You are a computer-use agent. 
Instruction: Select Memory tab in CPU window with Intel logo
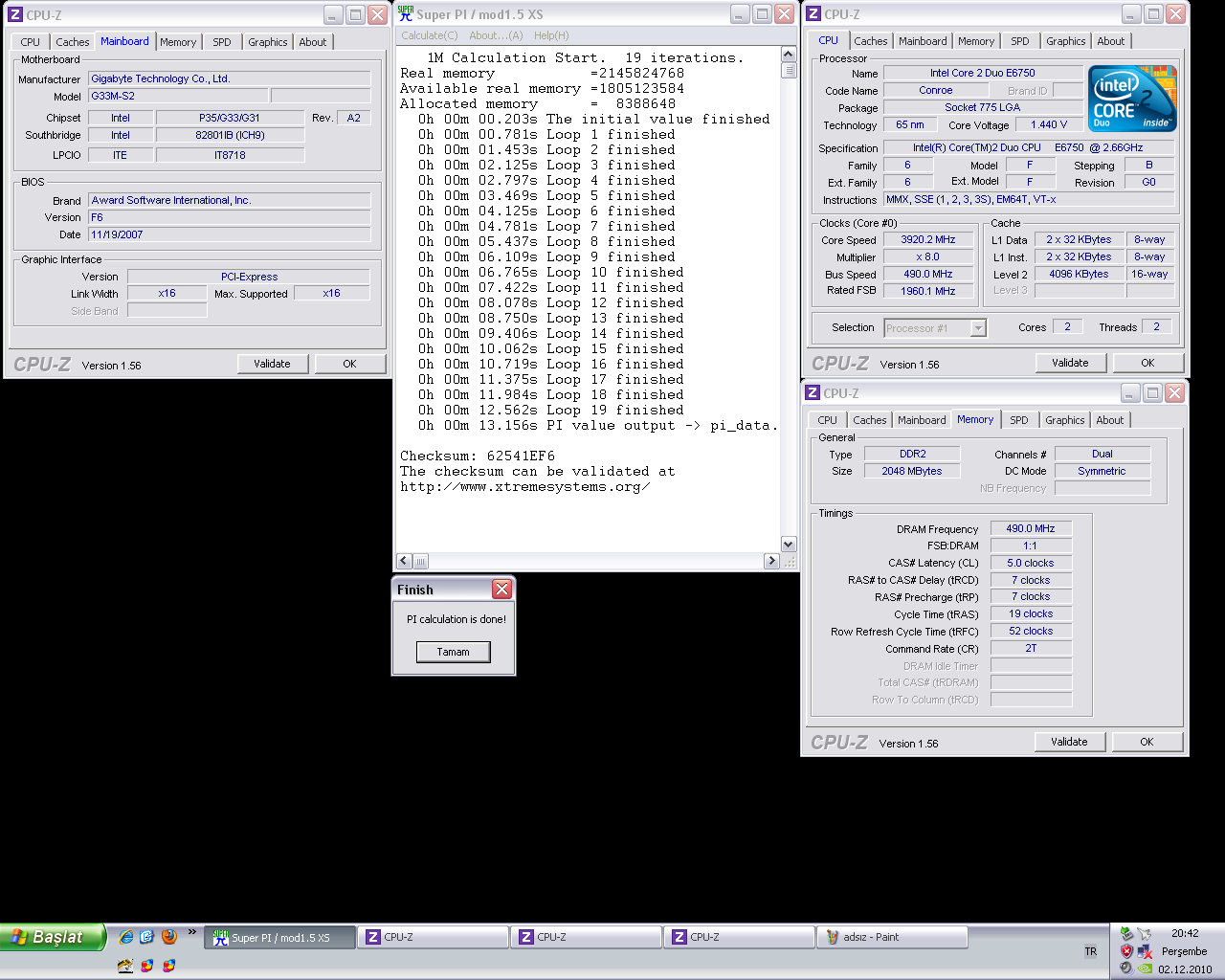pyautogui.click(x=975, y=41)
